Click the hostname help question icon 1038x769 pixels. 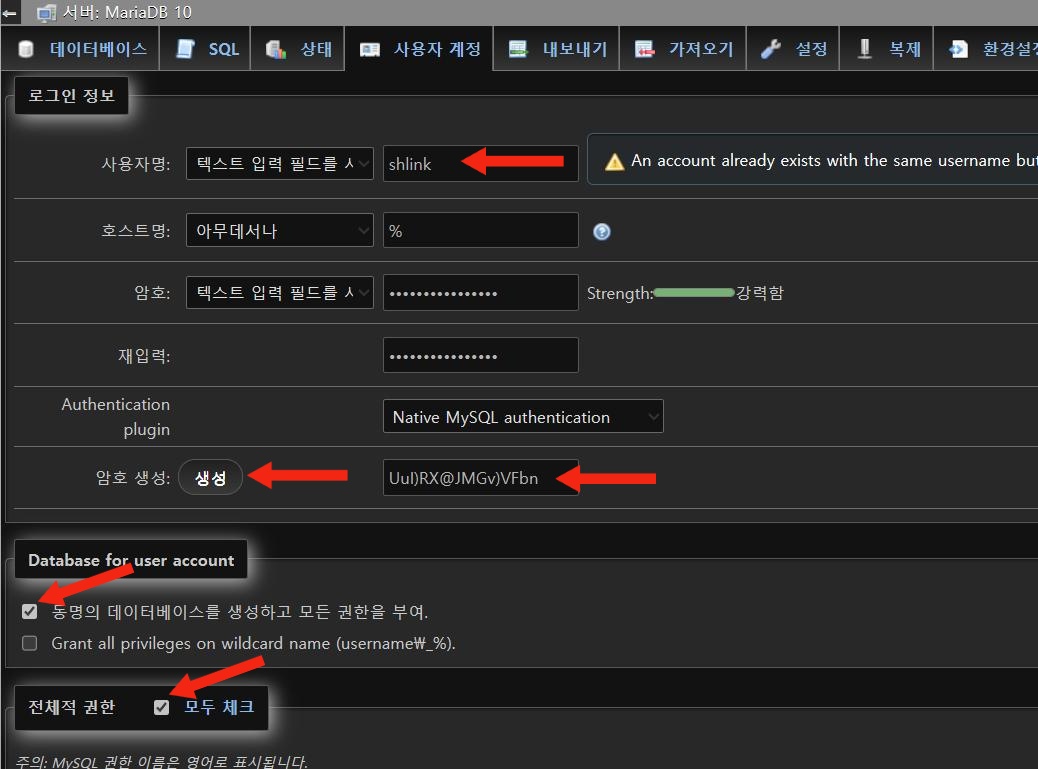[601, 232]
